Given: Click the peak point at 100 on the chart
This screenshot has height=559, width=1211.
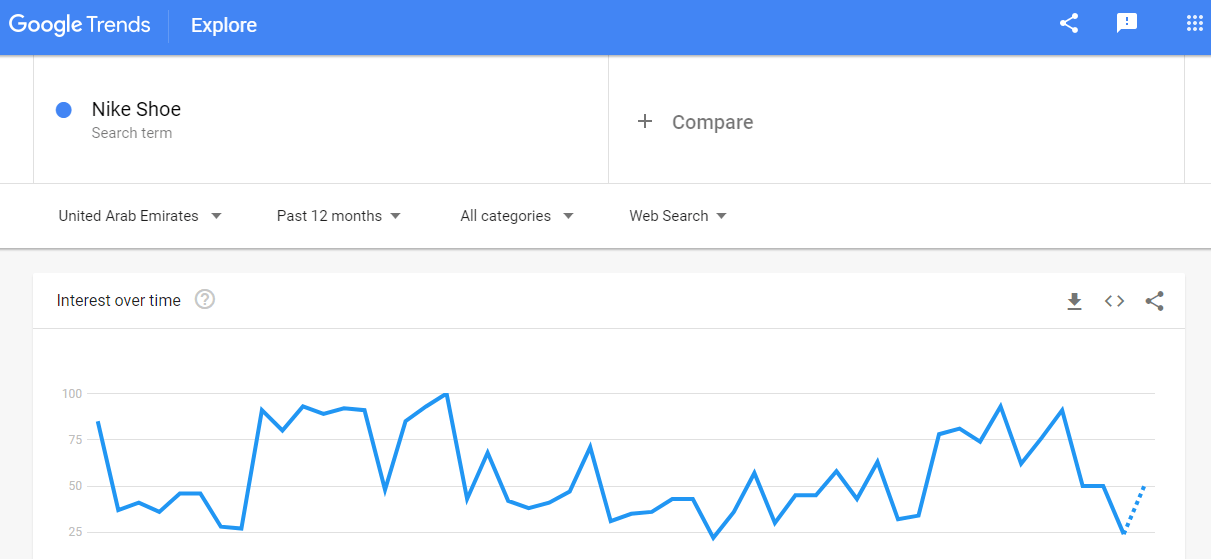Looking at the screenshot, I should (446, 395).
